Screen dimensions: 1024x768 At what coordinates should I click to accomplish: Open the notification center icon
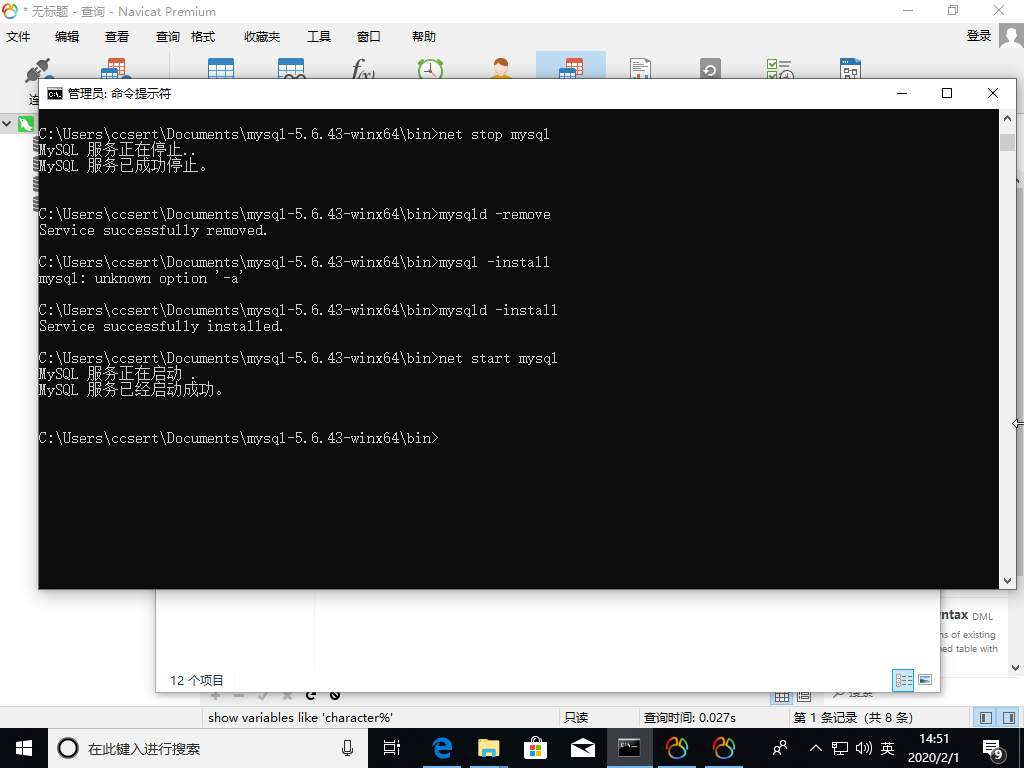click(993, 749)
